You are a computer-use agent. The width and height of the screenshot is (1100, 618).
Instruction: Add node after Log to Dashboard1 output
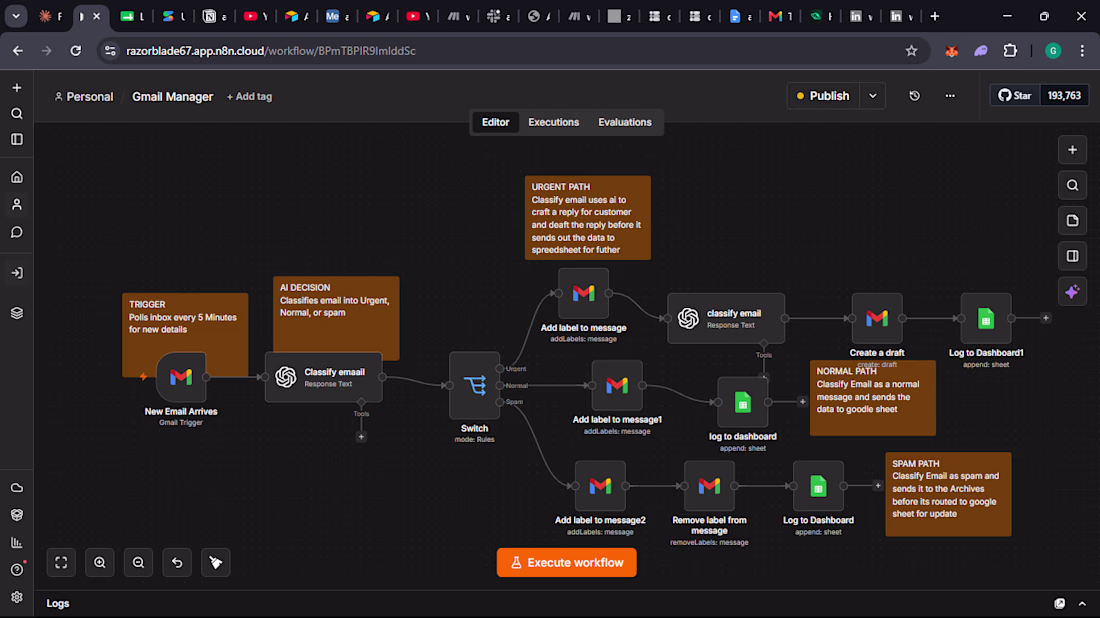(x=1045, y=318)
